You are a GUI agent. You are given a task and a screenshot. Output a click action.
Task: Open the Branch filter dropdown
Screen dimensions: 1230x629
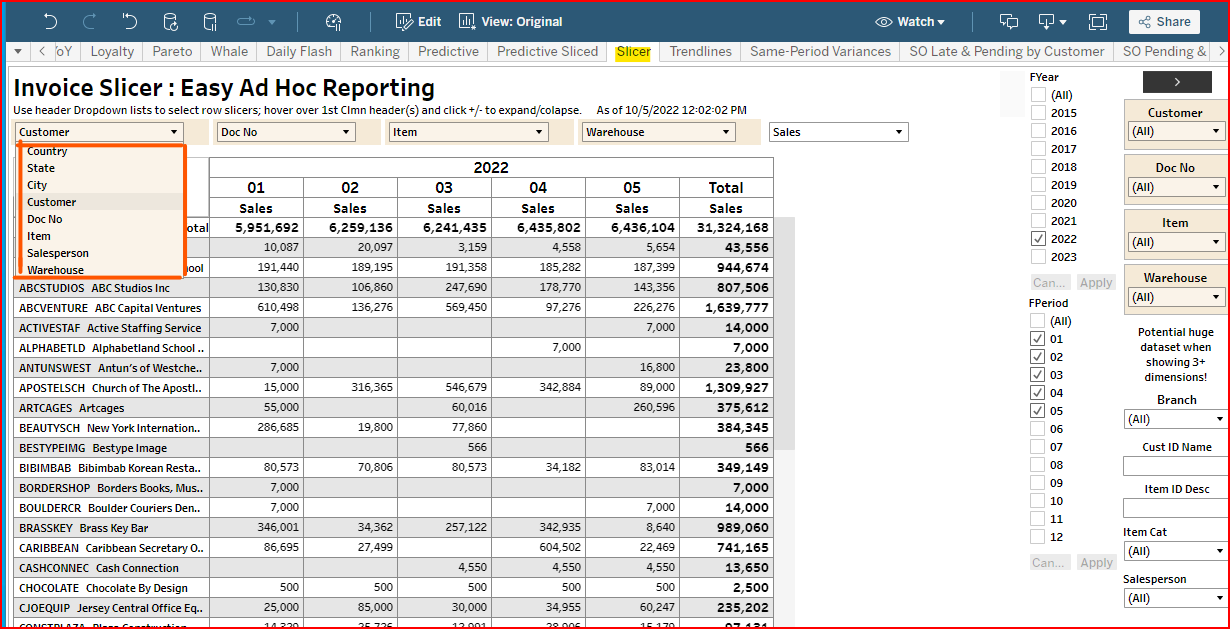click(1175, 419)
